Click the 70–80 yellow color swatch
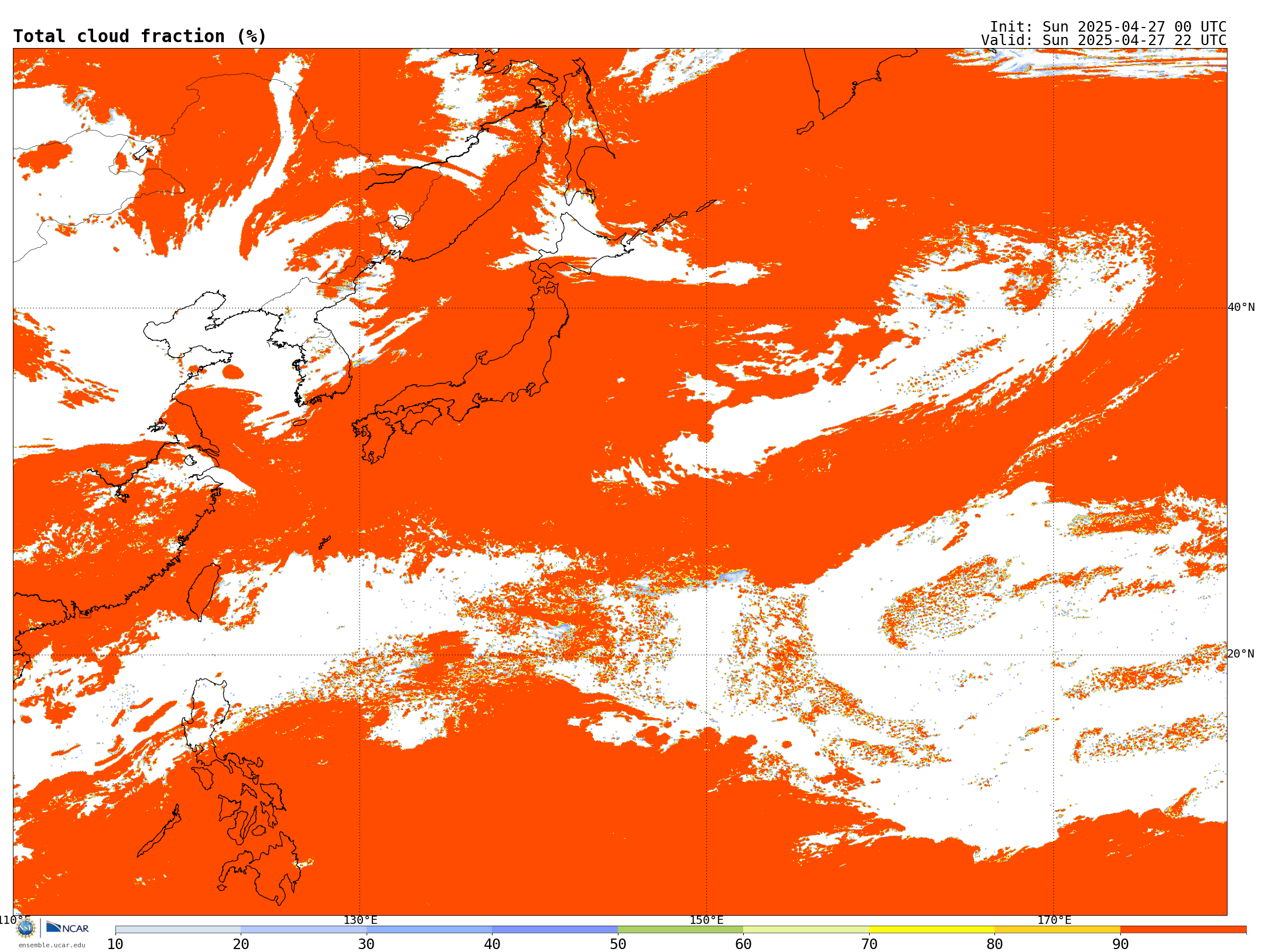The image size is (1265, 952). click(x=932, y=930)
